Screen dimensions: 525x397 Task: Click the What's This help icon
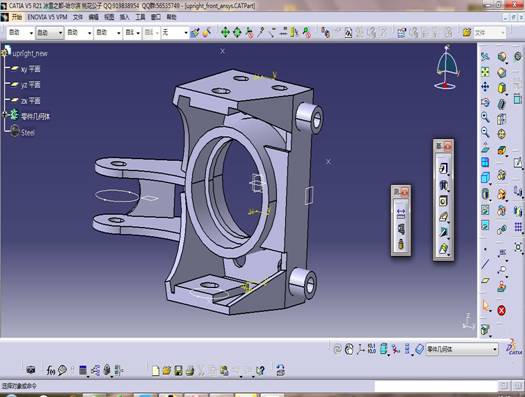(x=260, y=370)
